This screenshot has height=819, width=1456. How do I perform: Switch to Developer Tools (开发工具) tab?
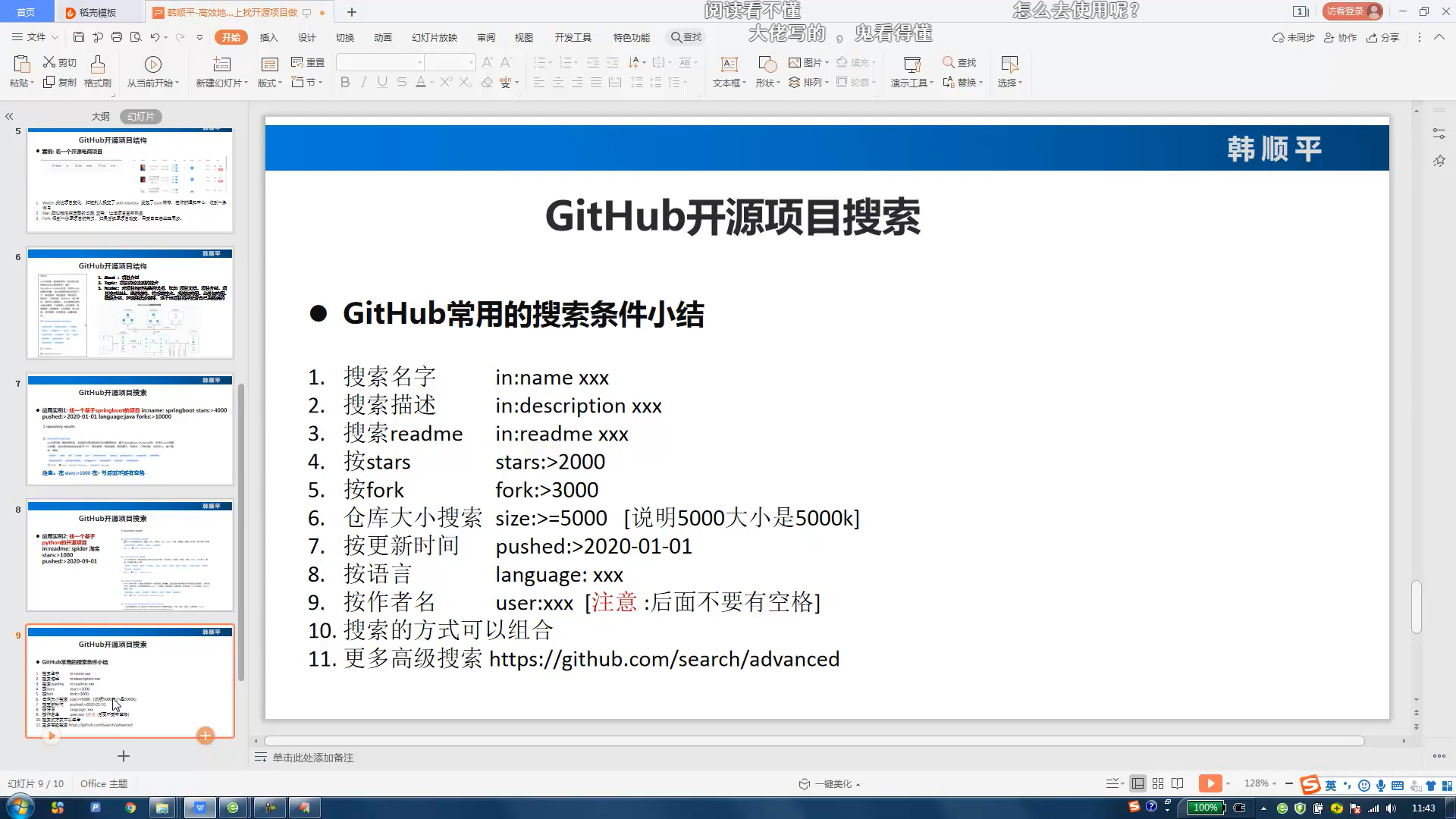pyautogui.click(x=573, y=37)
